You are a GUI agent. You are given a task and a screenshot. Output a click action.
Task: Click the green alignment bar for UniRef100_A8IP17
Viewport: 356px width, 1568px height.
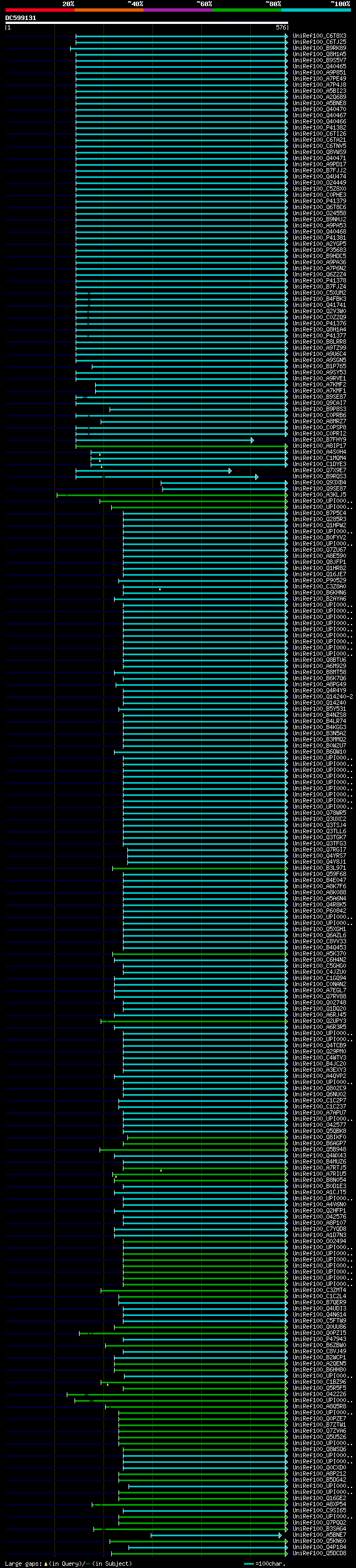[x=181, y=446]
